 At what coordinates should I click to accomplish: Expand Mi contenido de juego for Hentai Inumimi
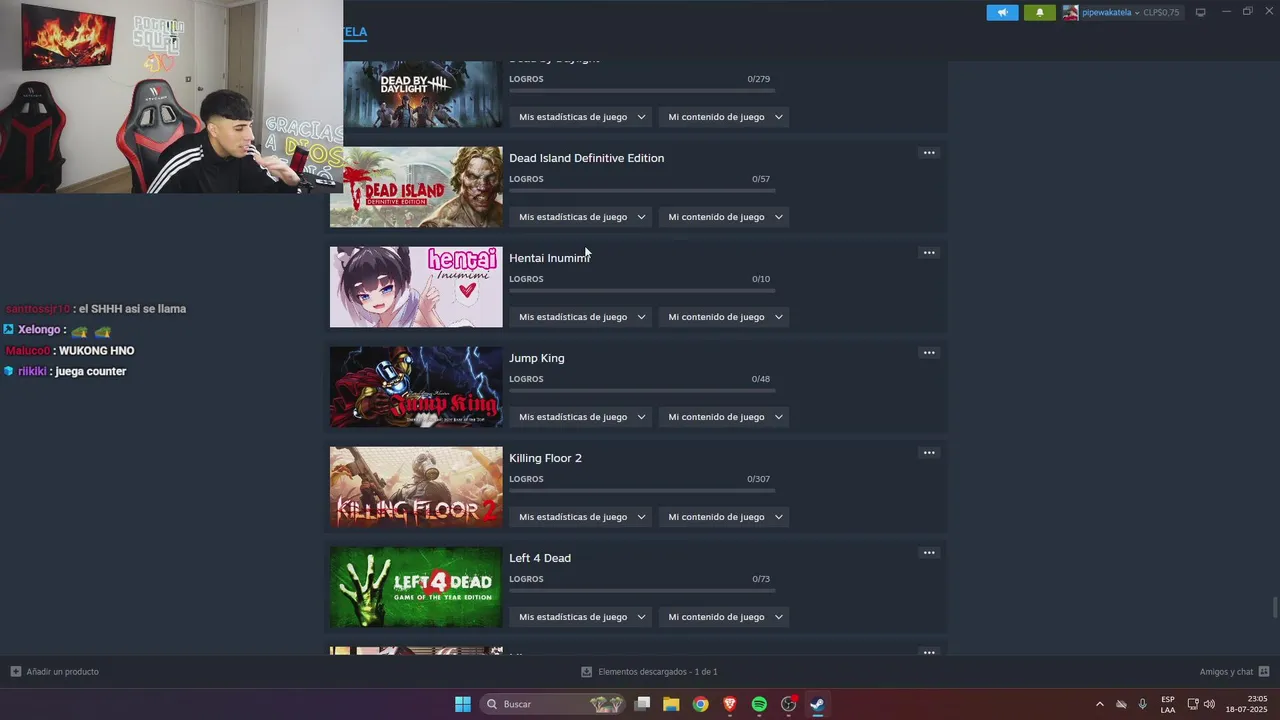[724, 317]
